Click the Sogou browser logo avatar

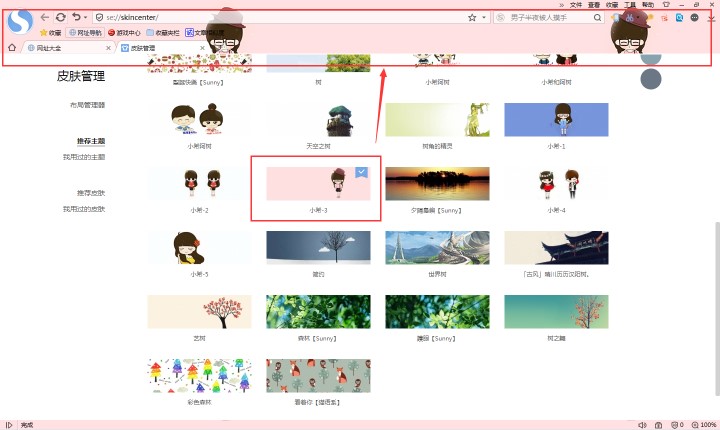(21, 22)
